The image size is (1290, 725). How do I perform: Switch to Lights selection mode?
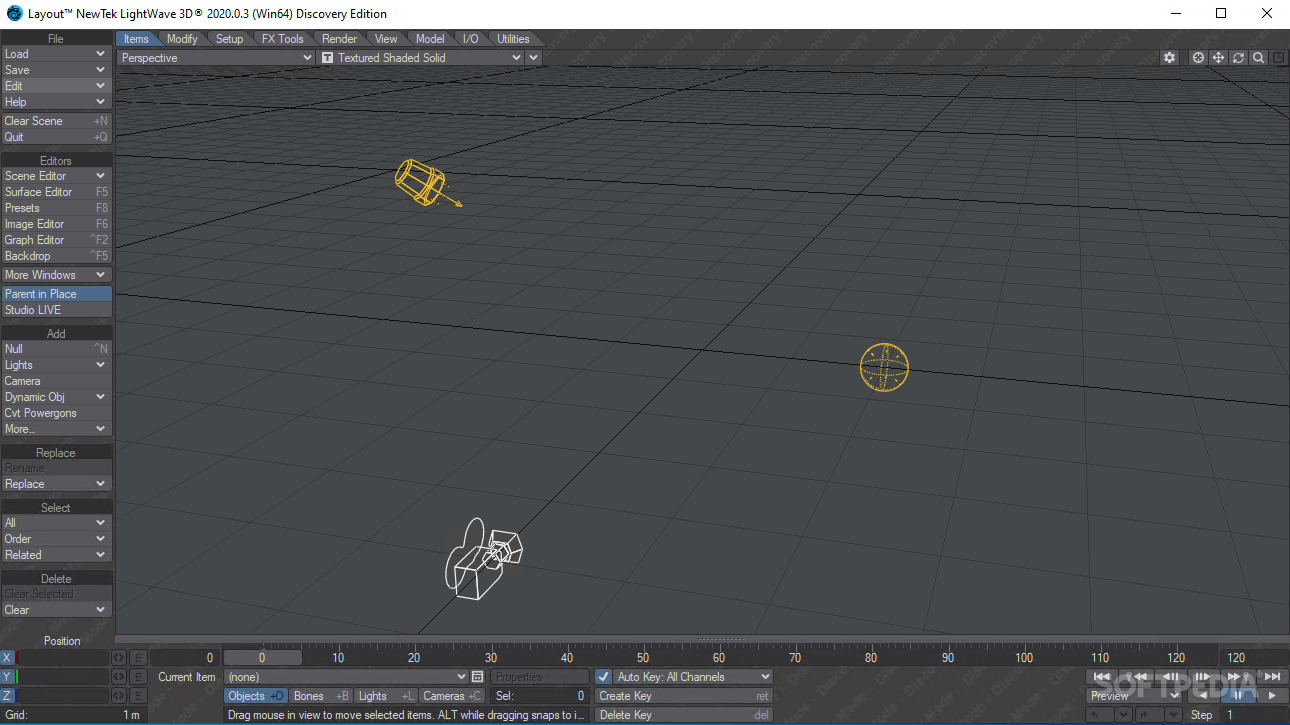tap(386, 696)
